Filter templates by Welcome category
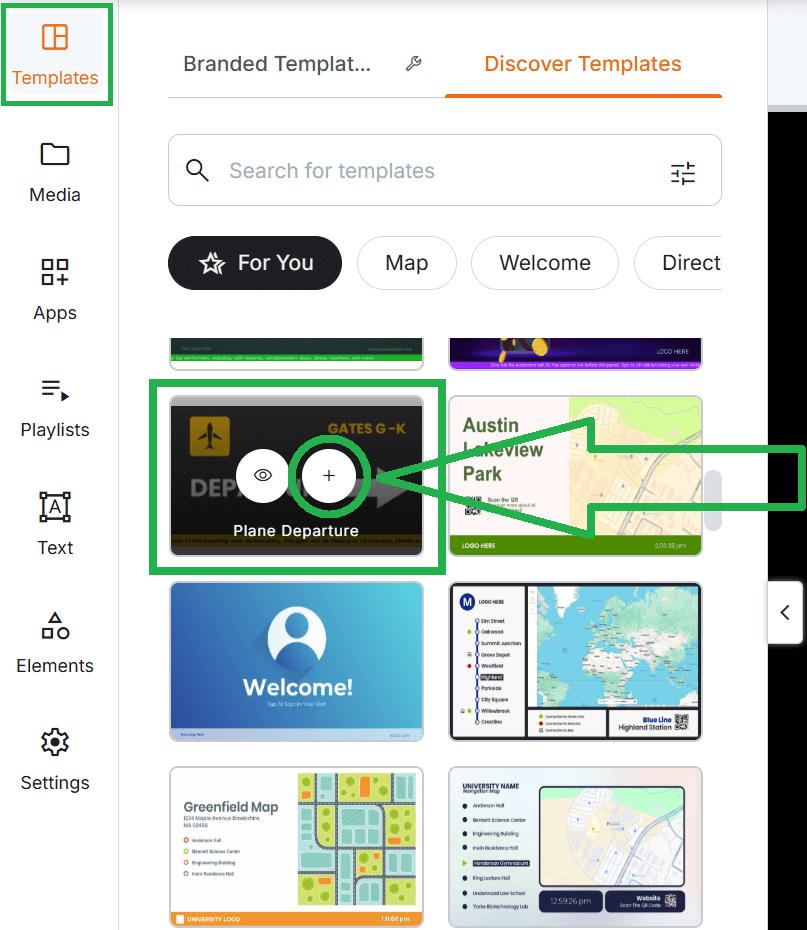 [545, 263]
